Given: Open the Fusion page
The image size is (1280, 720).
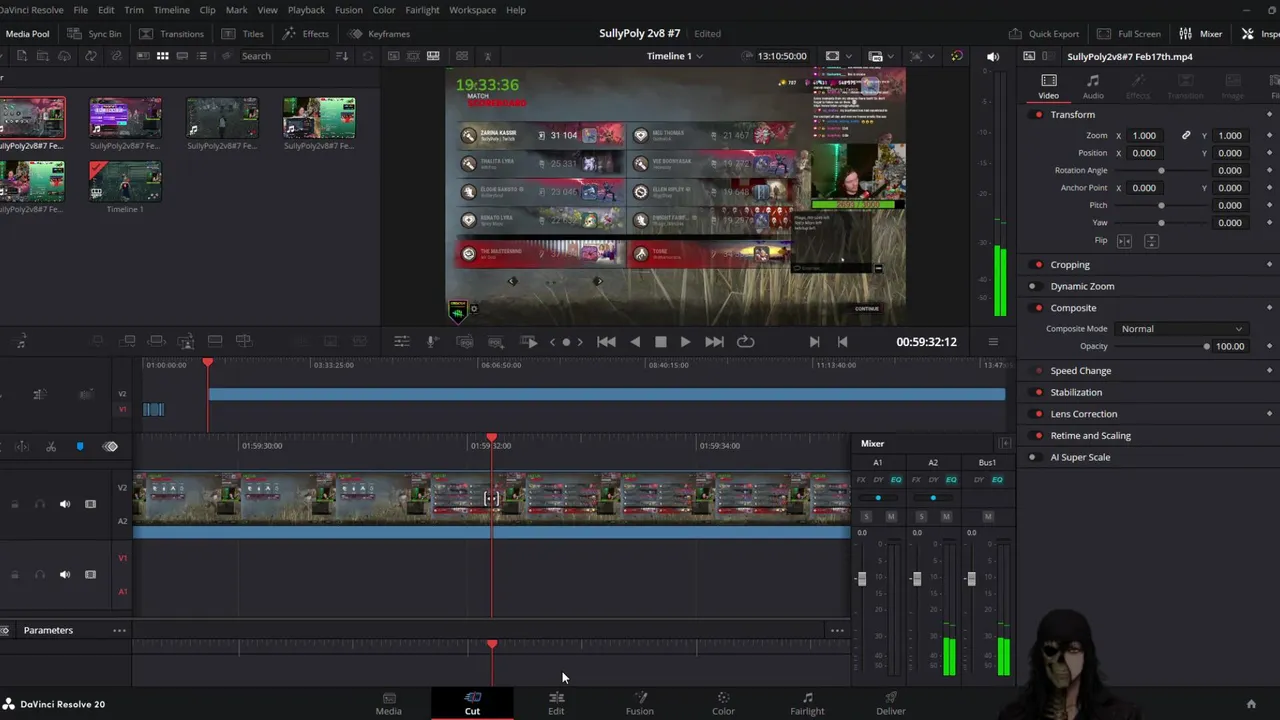Looking at the screenshot, I should click(x=640, y=704).
